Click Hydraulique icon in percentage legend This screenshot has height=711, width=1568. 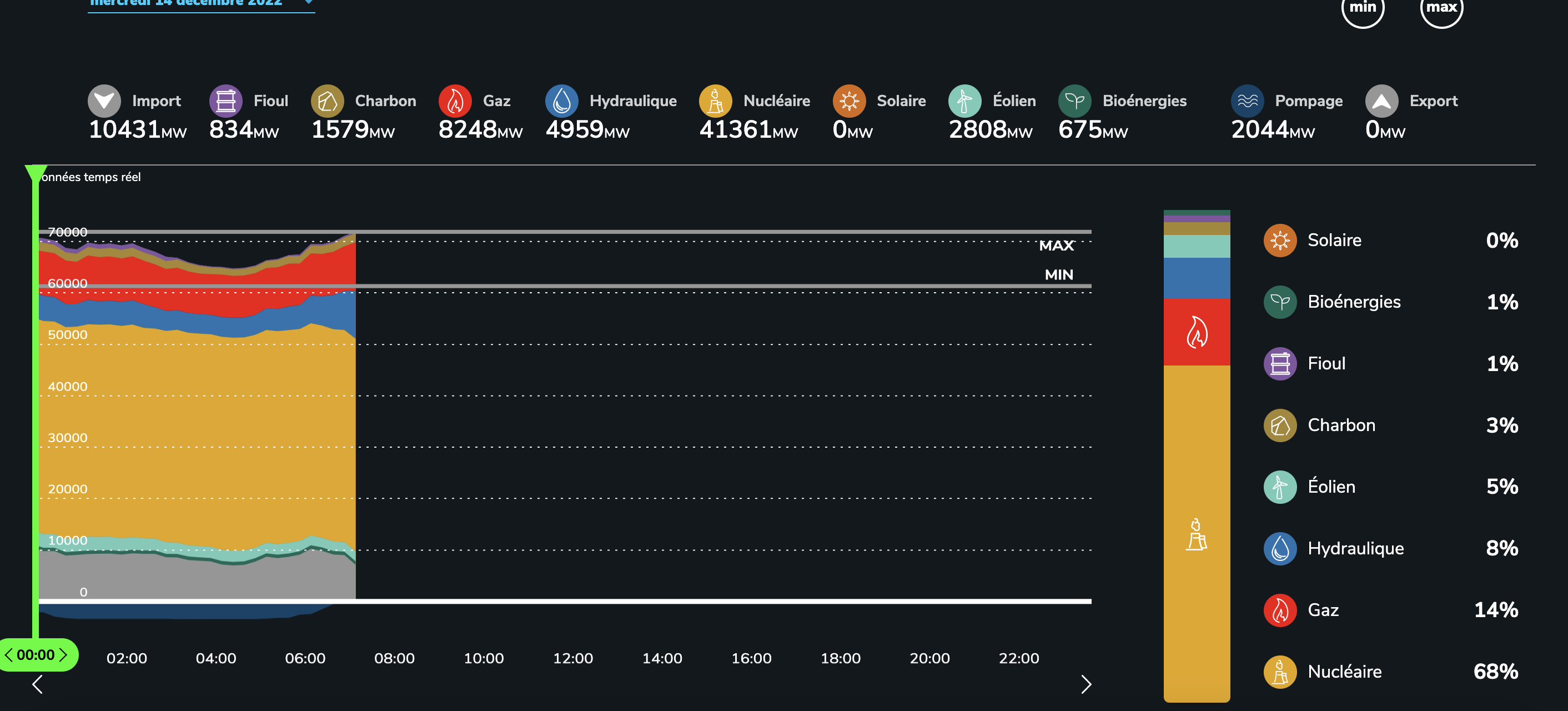(1280, 548)
